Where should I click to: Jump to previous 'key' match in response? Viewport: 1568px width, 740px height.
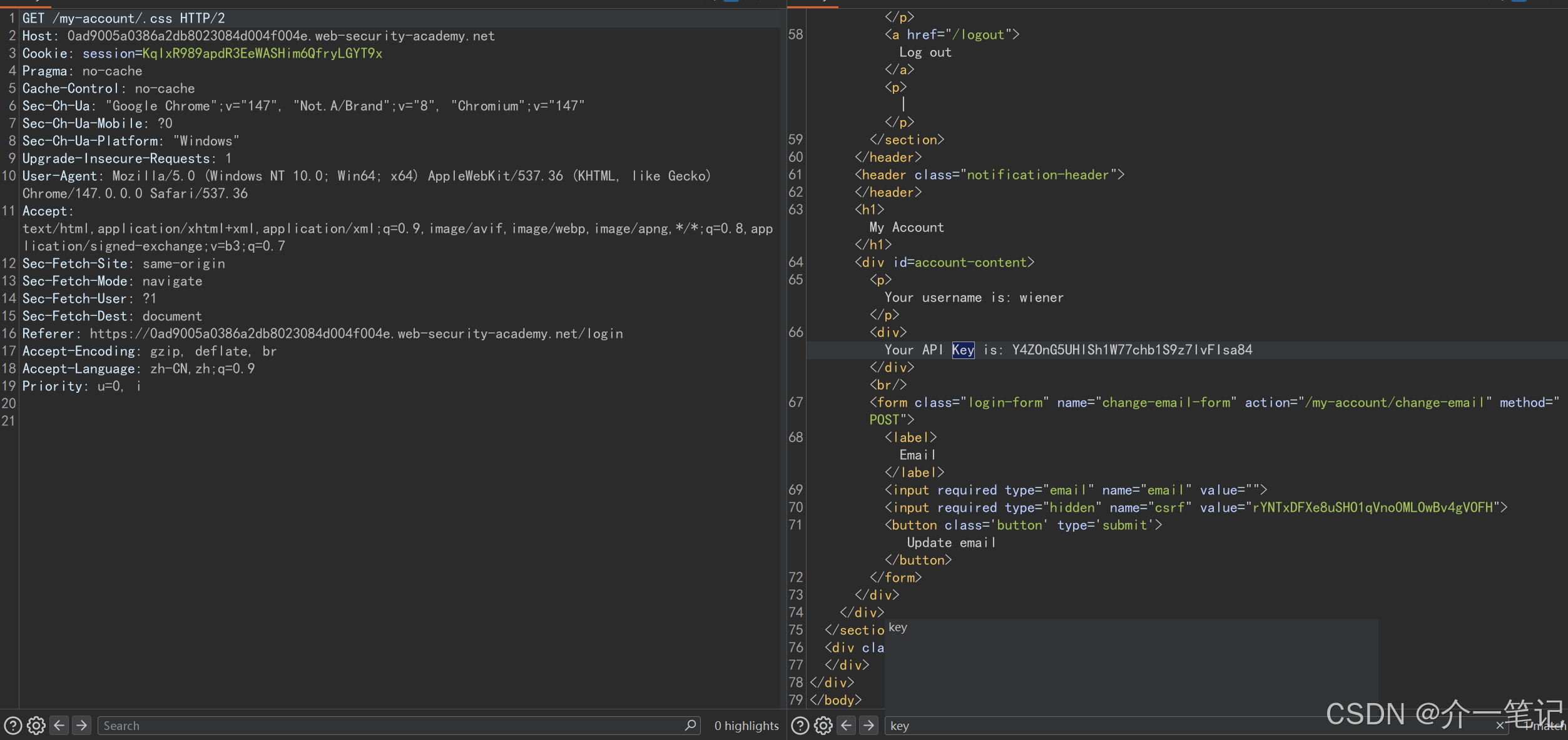[847, 726]
